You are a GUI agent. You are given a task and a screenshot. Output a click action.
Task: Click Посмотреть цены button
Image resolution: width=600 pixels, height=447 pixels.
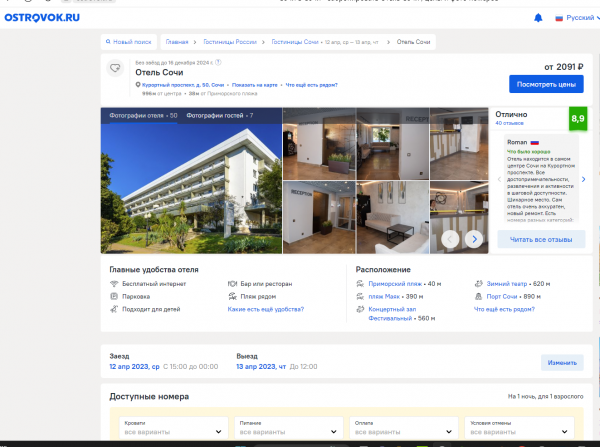coord(546,84)
